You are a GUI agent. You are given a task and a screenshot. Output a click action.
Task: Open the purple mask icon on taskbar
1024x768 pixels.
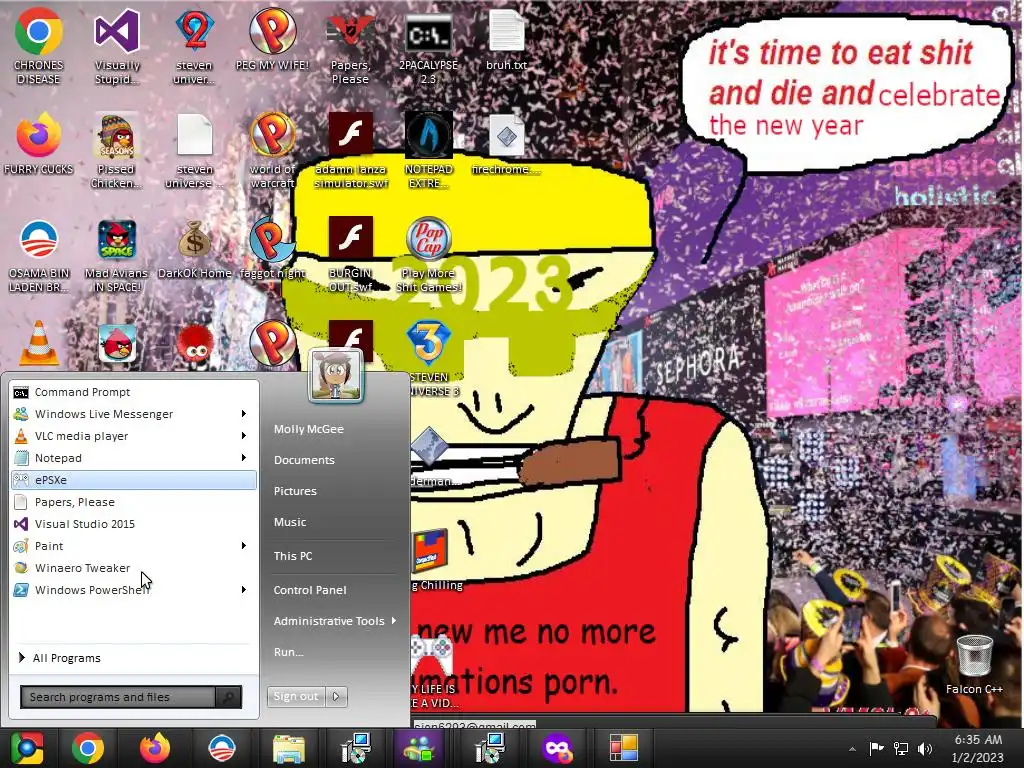pyautogui.click(x=556, y=748)
